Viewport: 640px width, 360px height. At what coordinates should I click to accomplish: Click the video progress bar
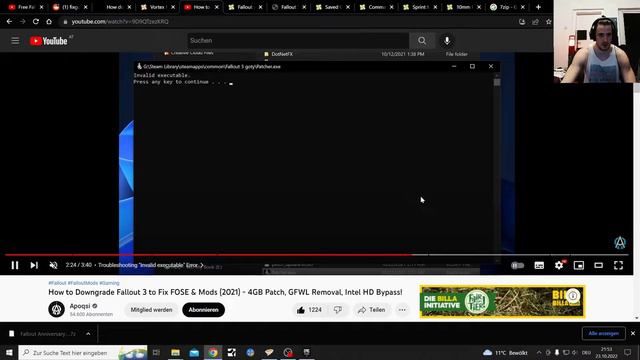317,255
